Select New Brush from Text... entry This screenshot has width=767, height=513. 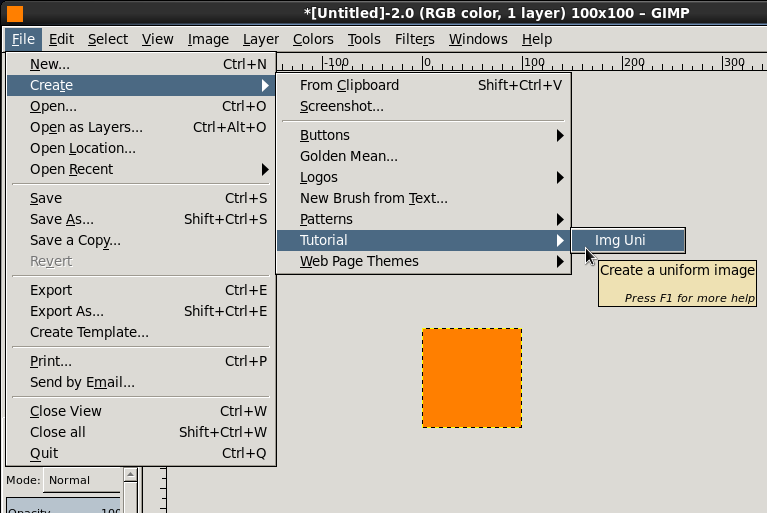coord(374,198)
